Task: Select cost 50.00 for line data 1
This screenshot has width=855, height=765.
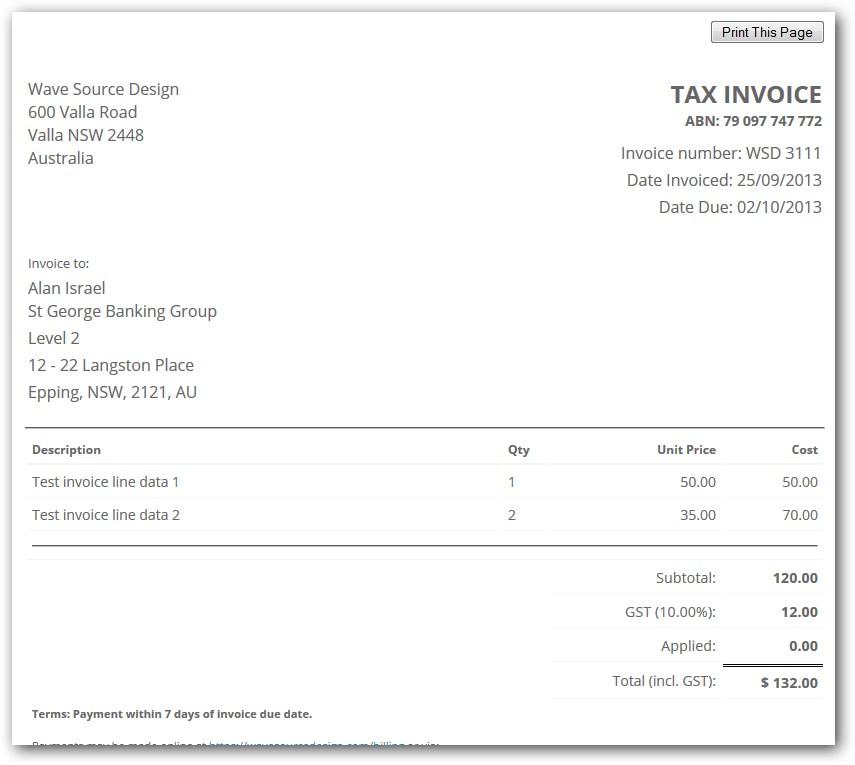Action: pos(800,481)
